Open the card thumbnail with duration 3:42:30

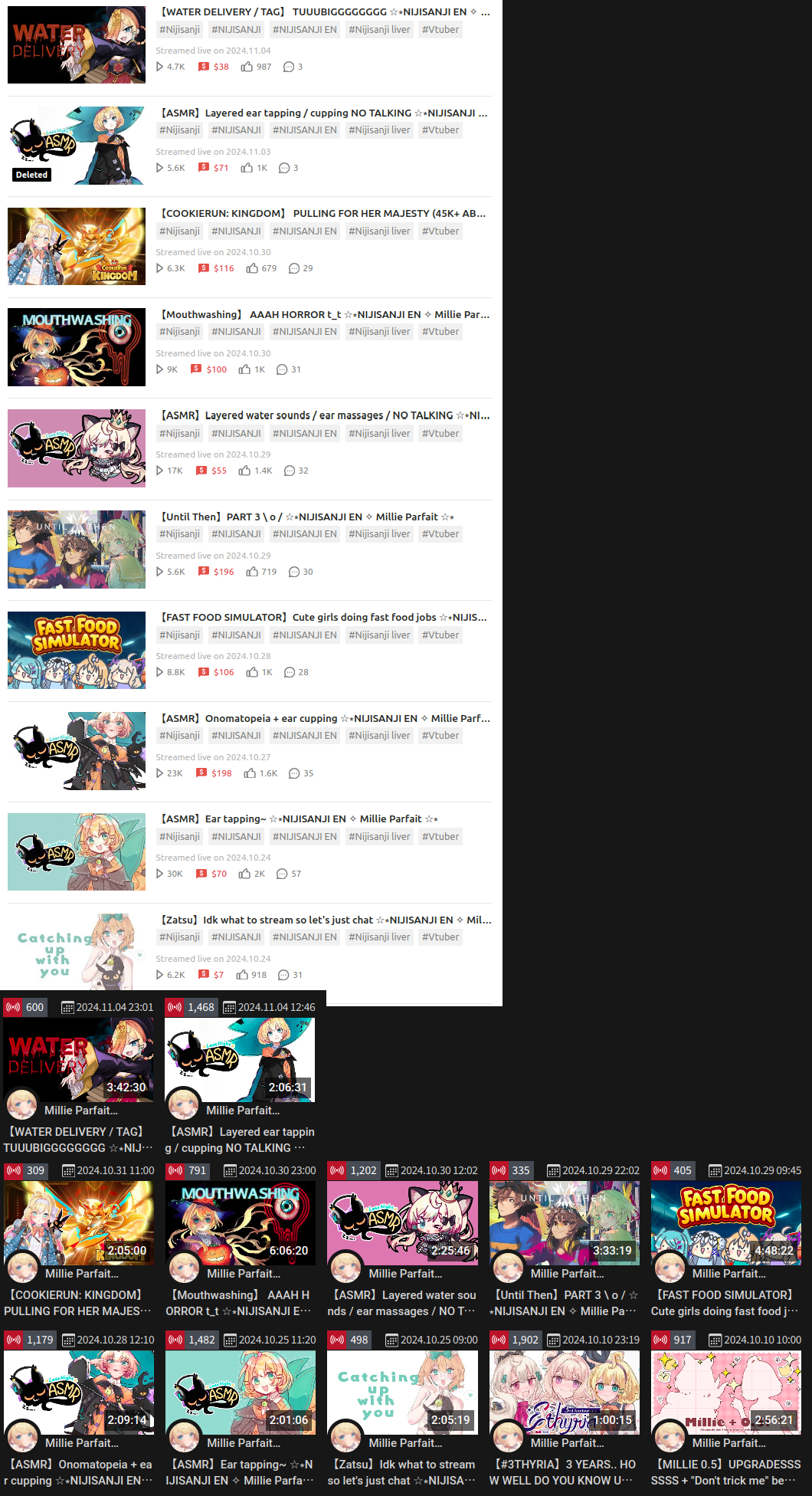pos(78,1060)
